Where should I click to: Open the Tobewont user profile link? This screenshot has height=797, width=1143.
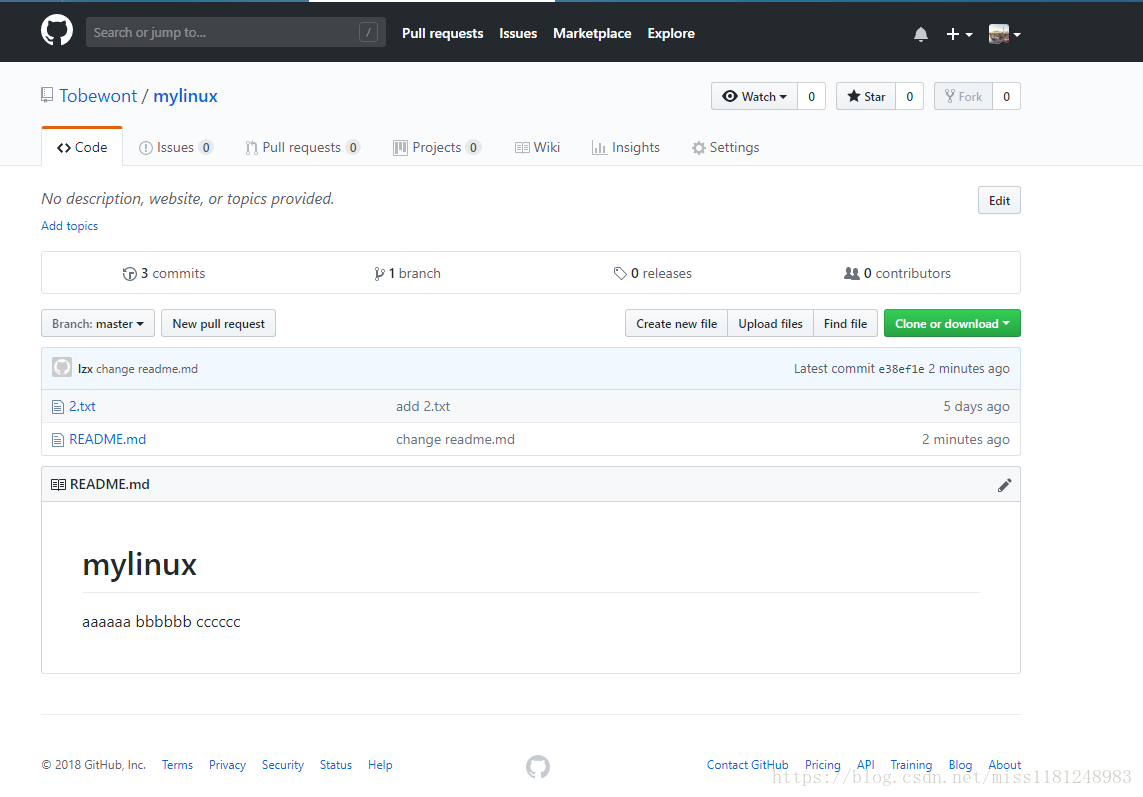[x=98, y=96]
